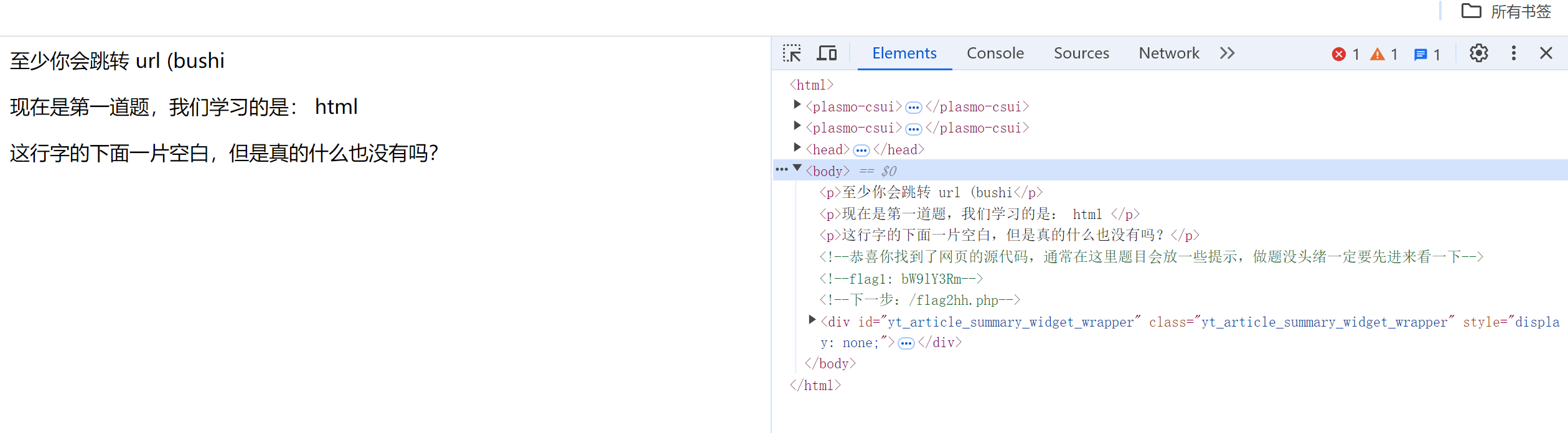Expand the yt_article_summary_widget_wrapper div
The width and height of the screenshot is (1568, 433).
click(x=812, y=320)
